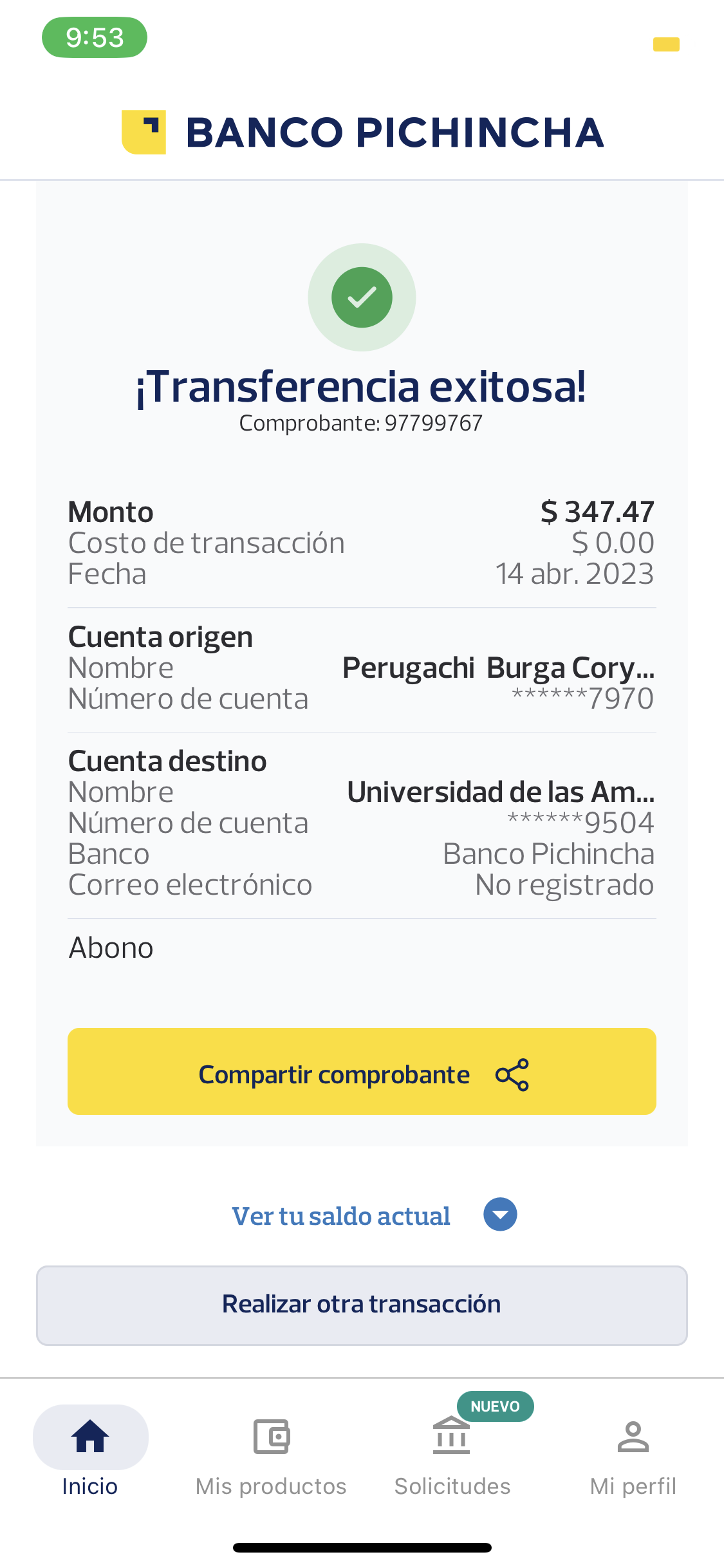Image resolution: width=724 pixels, height=1568 pixels.
Task: Tap the Inicio tab label
Action: click(x=90, y=1486)
